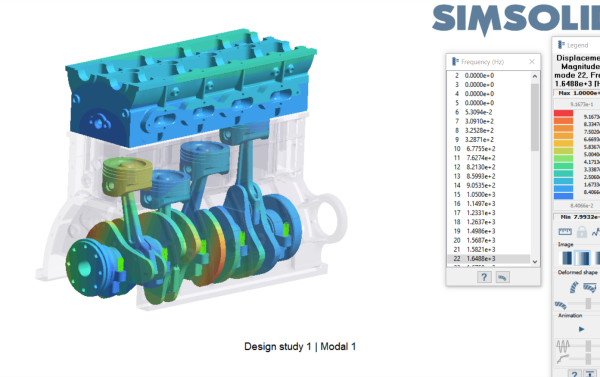Click the slider handle next to the curve icon
The width and height of the screenshot is (600, 377).
[x=588, y=359]
